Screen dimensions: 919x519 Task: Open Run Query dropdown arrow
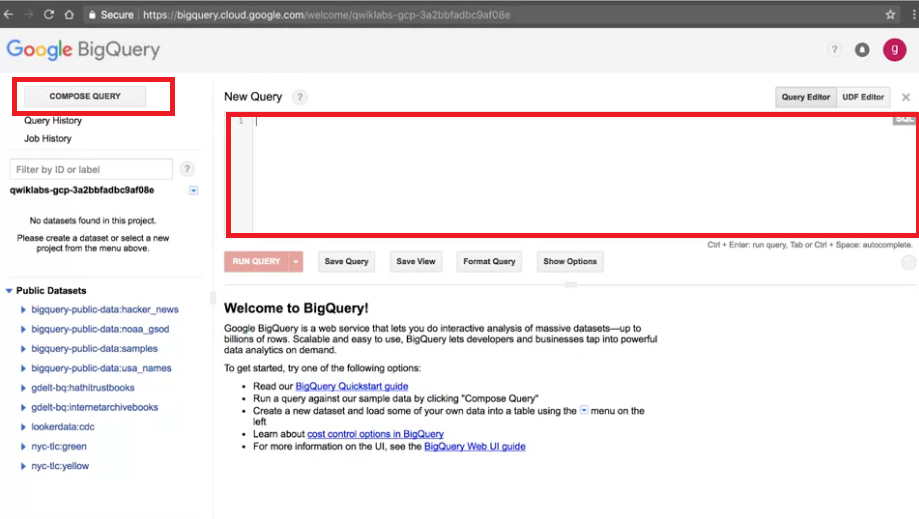(296, 261)
